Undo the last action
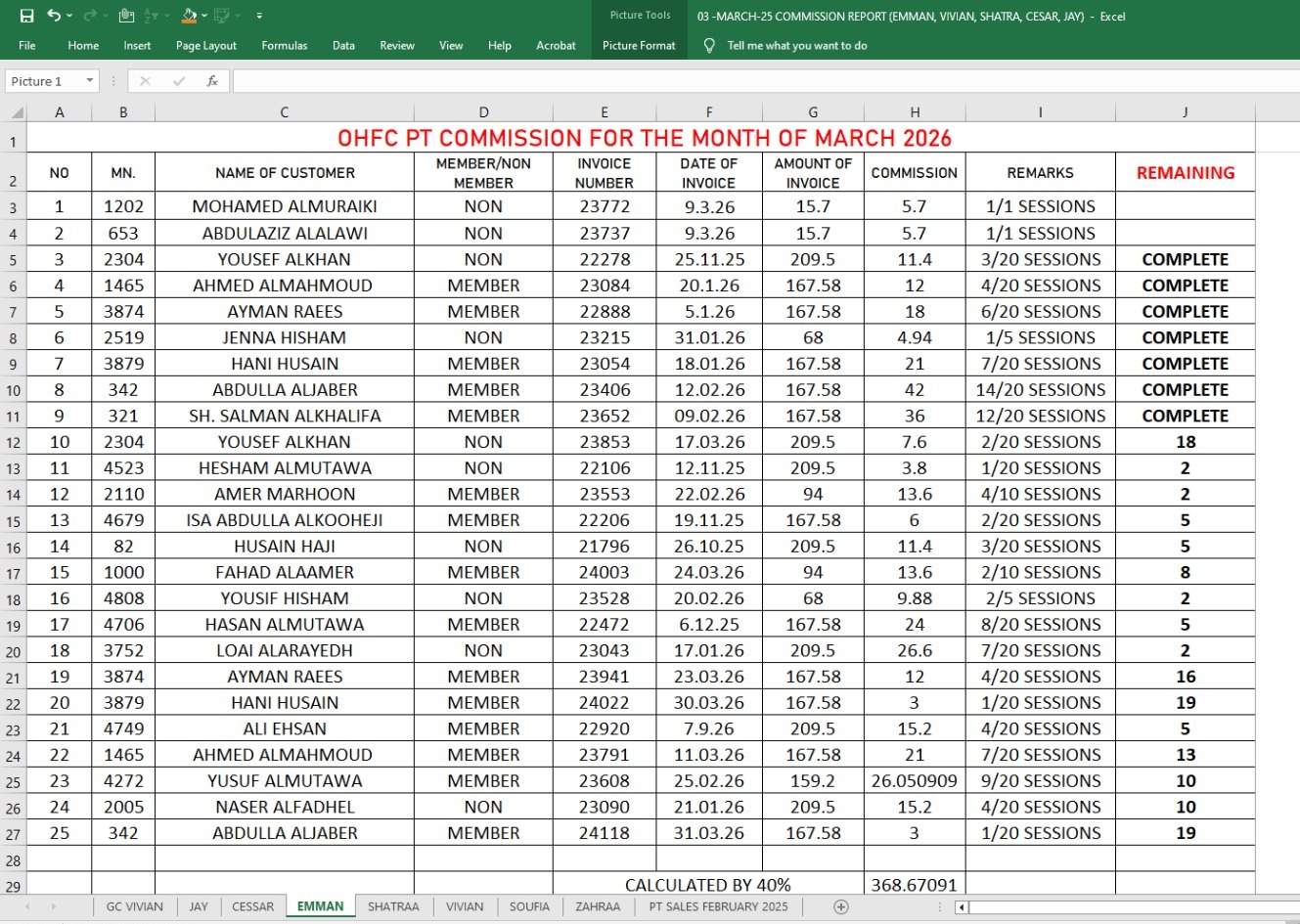 click(54, 16)
